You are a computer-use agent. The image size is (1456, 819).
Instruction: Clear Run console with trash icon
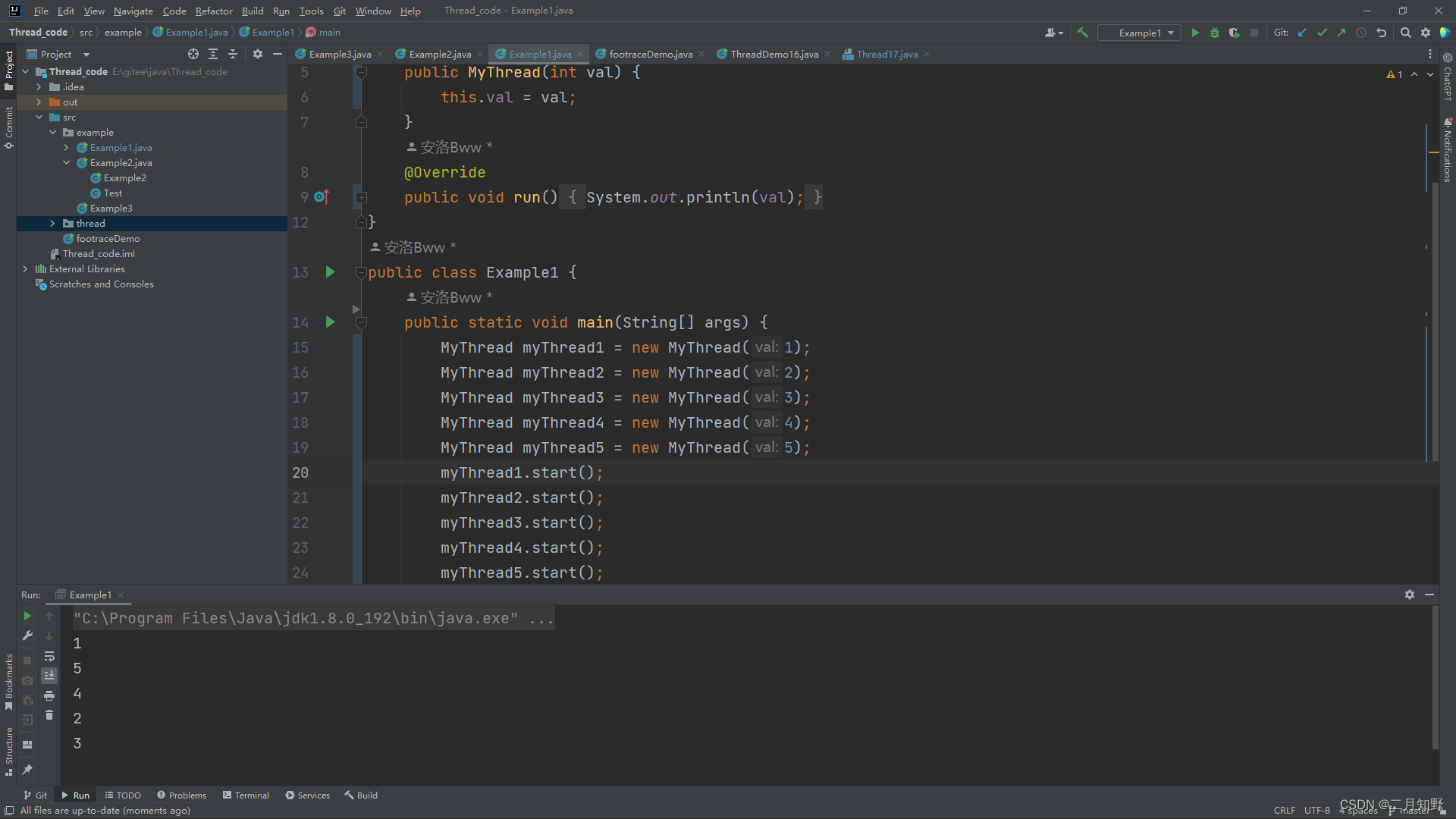(49, 715)
